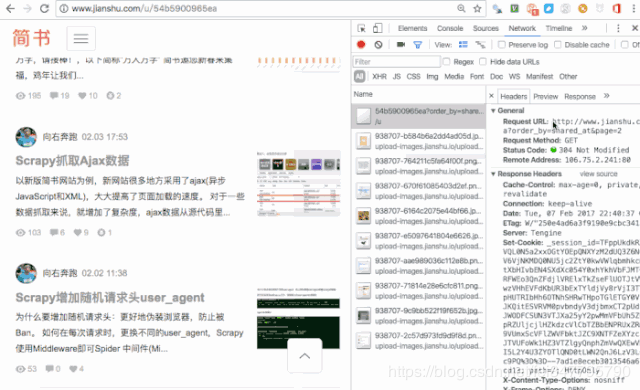Switch to the Console tab
The image size is (640, 390).
(x=450, y=28)
